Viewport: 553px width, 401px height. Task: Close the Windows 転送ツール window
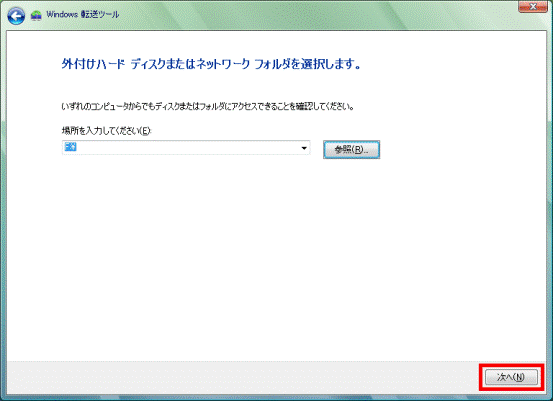(x=533, y=6)
